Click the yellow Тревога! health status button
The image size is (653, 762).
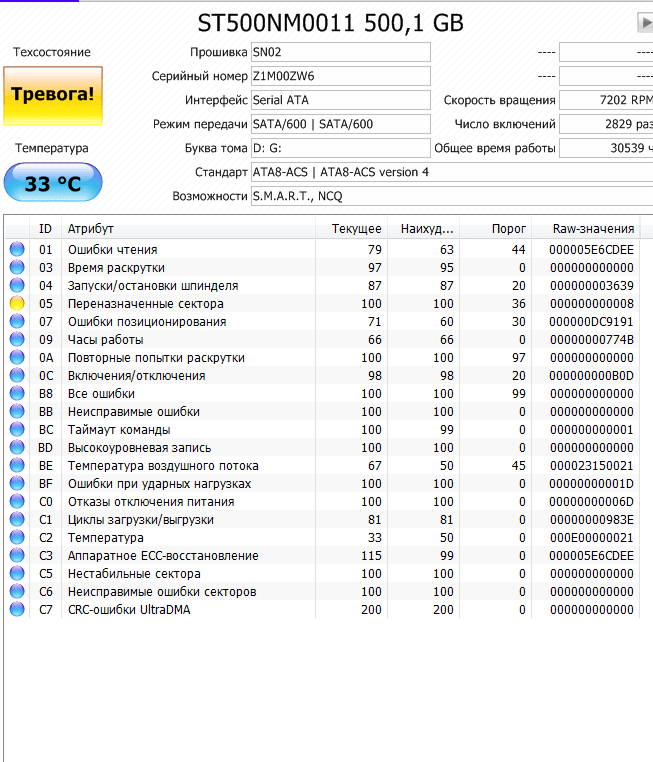53,96
